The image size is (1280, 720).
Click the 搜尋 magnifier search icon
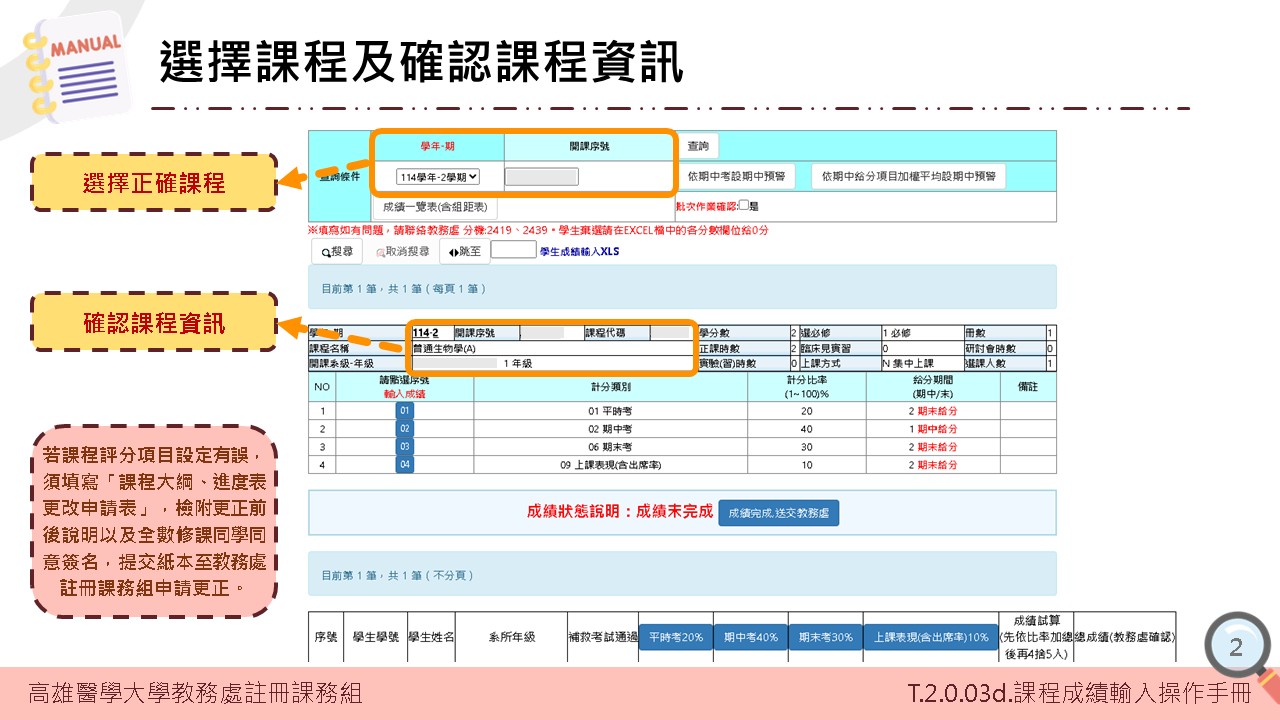tap(326, 253)
